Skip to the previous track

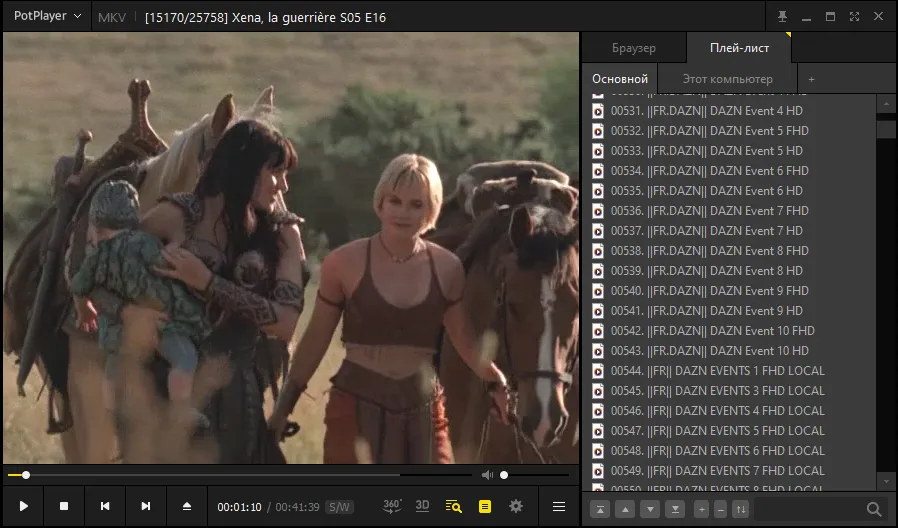point(105,506)
